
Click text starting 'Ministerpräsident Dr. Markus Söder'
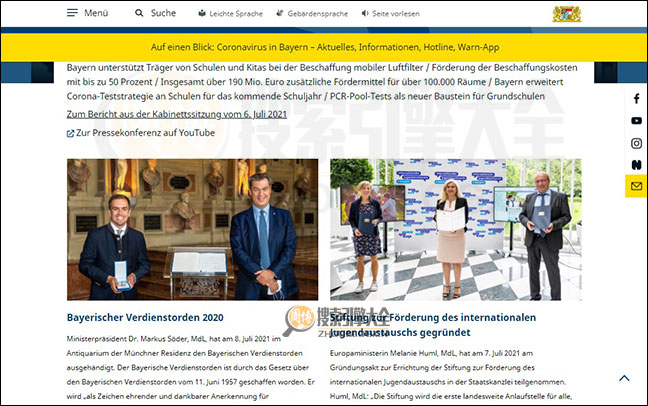191,368
